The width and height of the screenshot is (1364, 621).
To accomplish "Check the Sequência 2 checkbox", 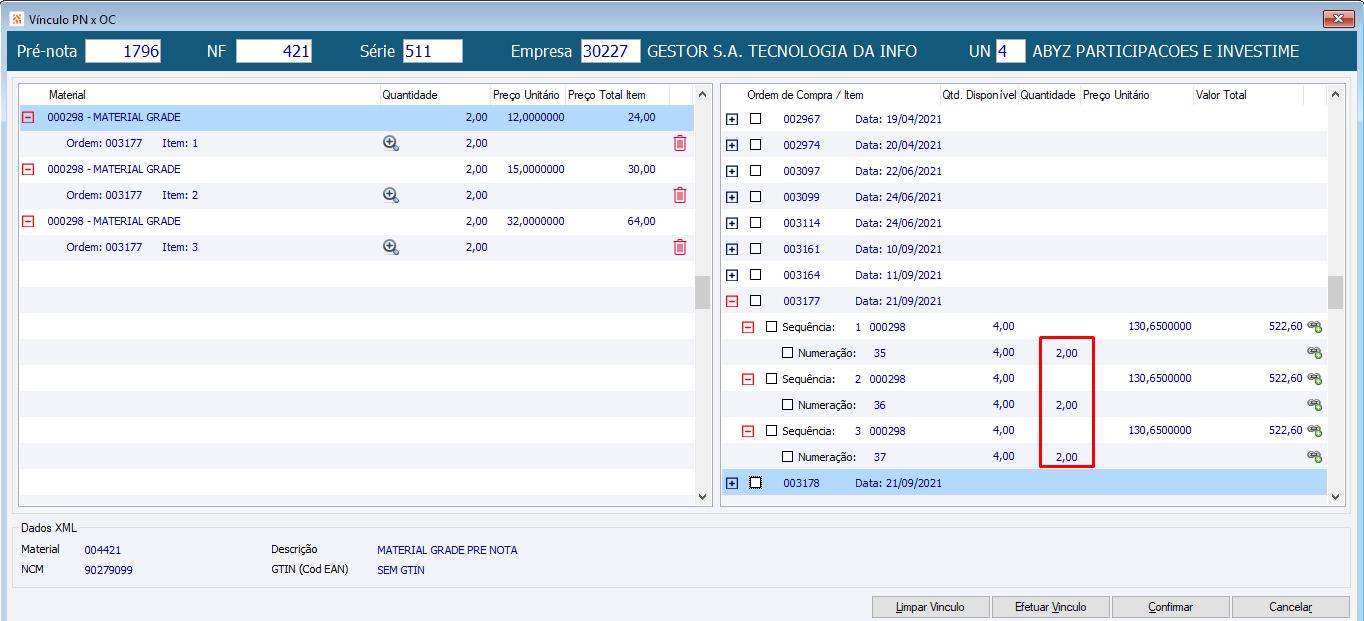I will click(x=772, y=378).
